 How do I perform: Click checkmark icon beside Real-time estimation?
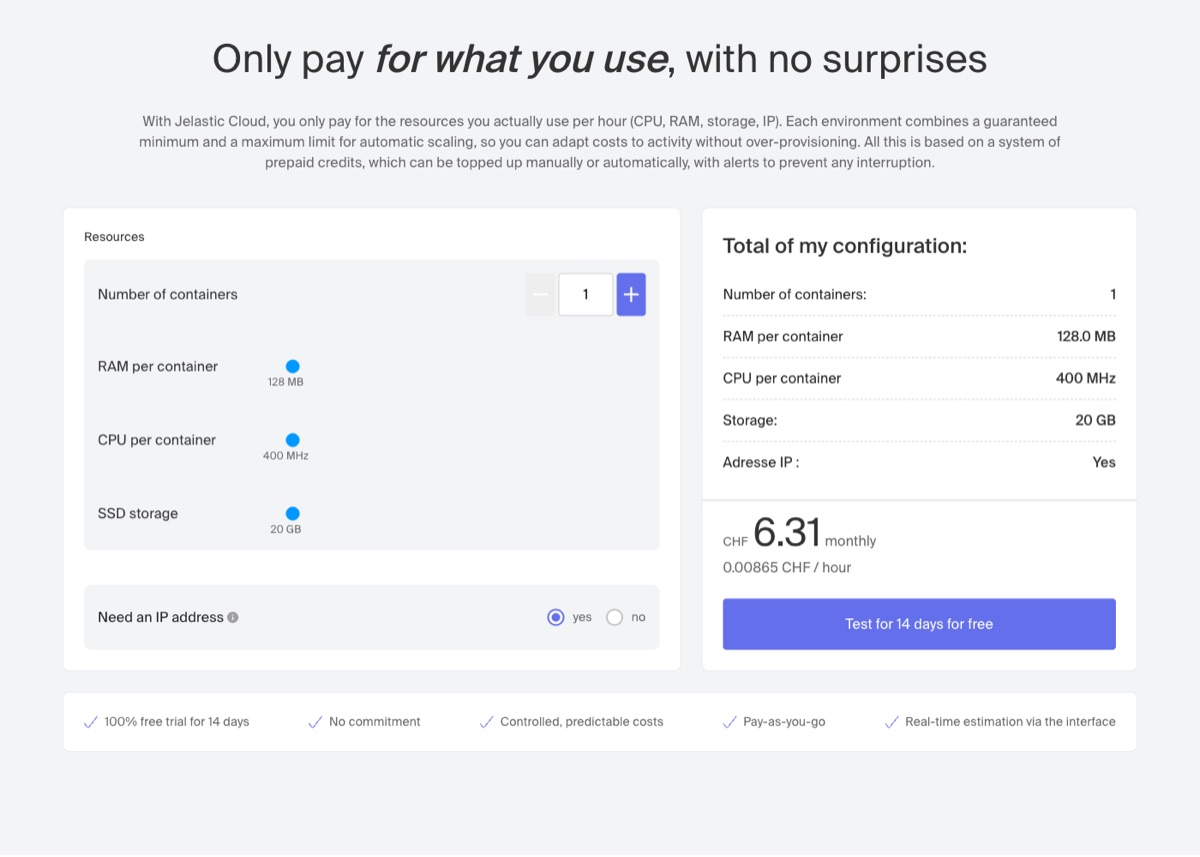892,722
